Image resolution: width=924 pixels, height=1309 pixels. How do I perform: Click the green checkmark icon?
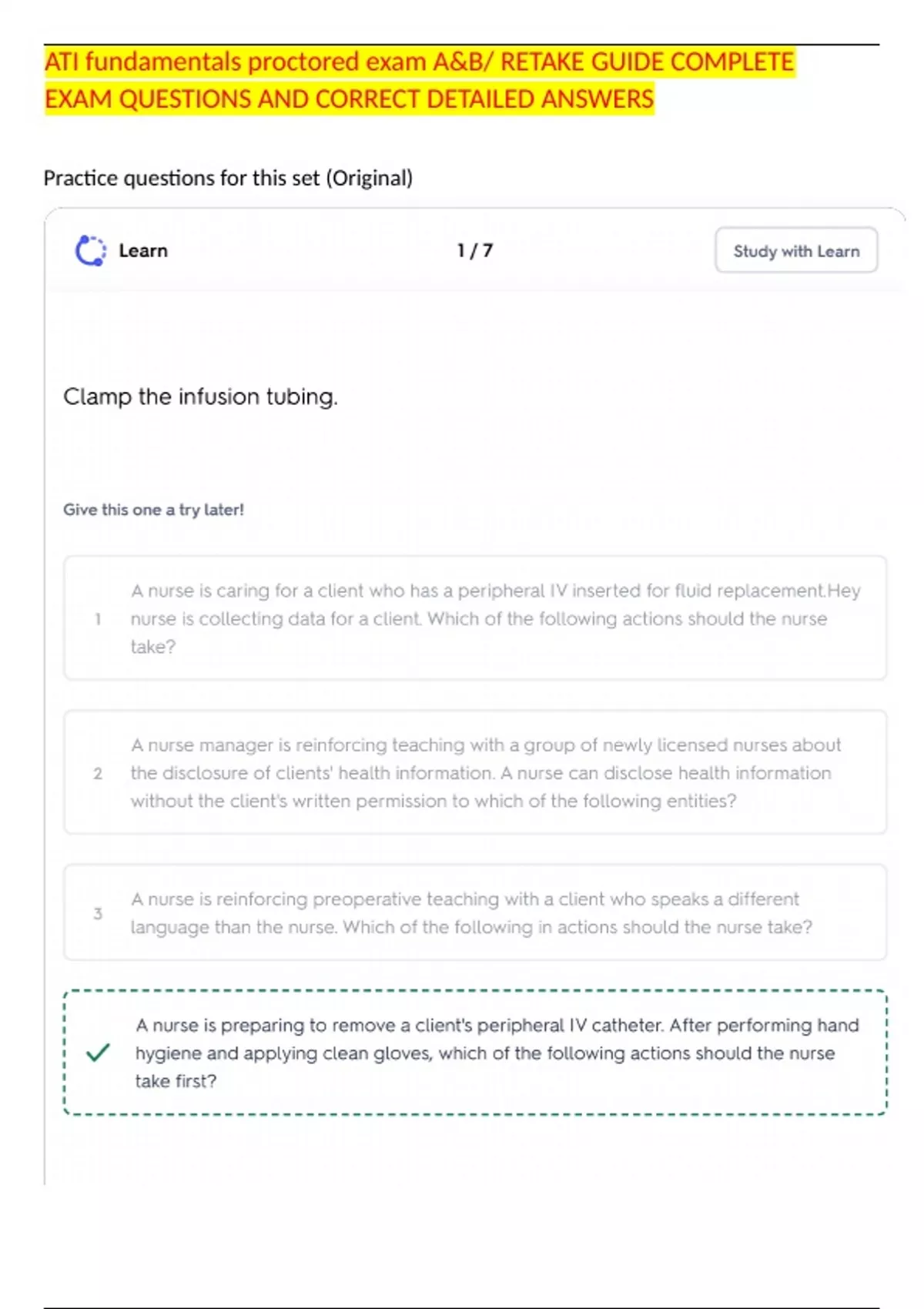(98, 1053)
